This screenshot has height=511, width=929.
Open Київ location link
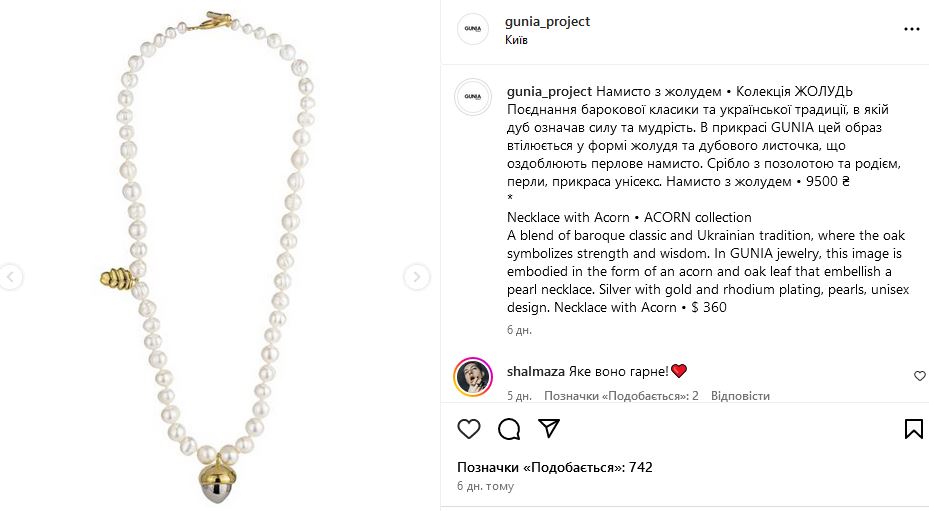coord(516,40)
